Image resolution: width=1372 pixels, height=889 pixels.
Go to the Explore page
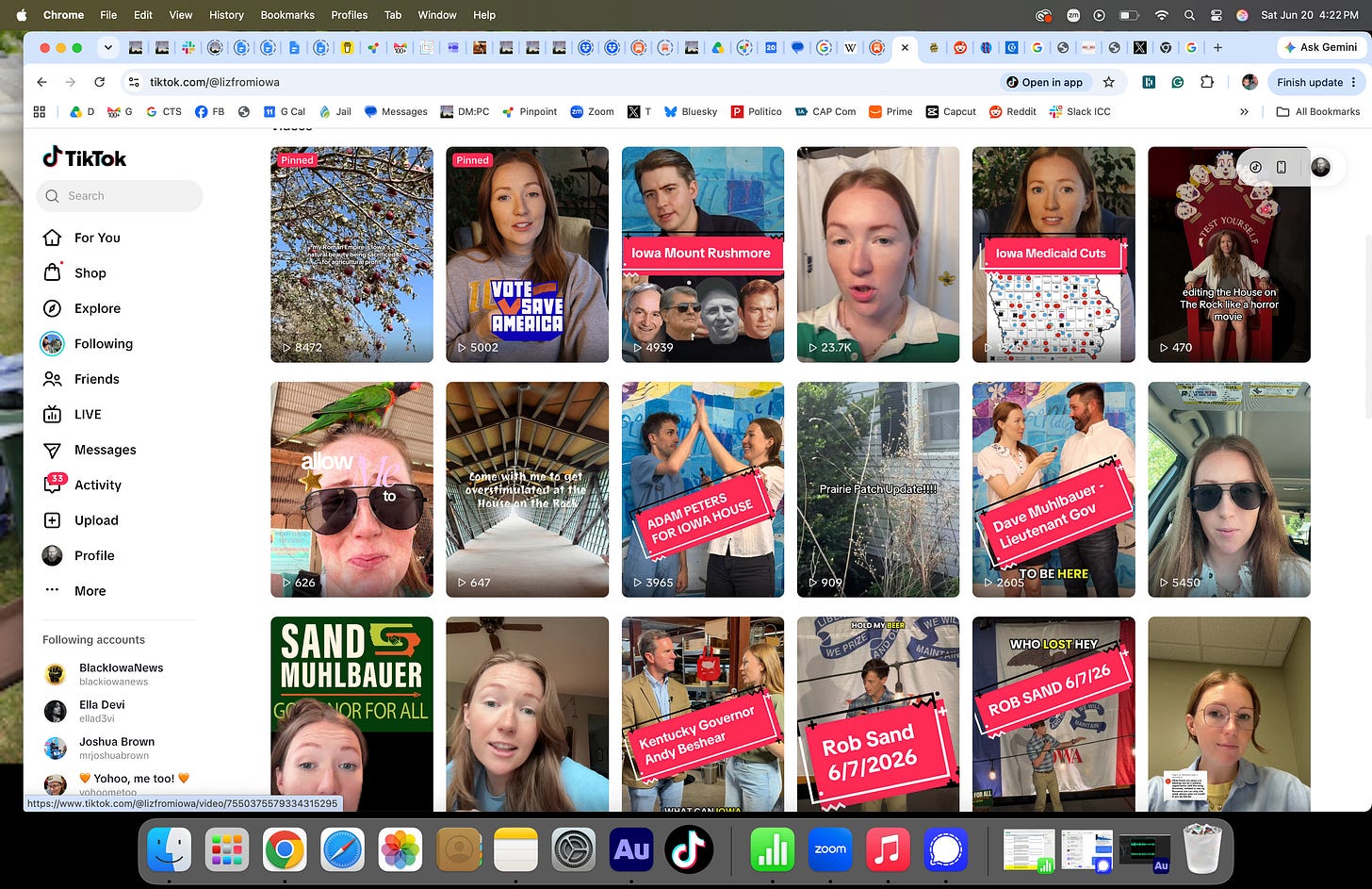pyautogui.click(x=82, y=308)
